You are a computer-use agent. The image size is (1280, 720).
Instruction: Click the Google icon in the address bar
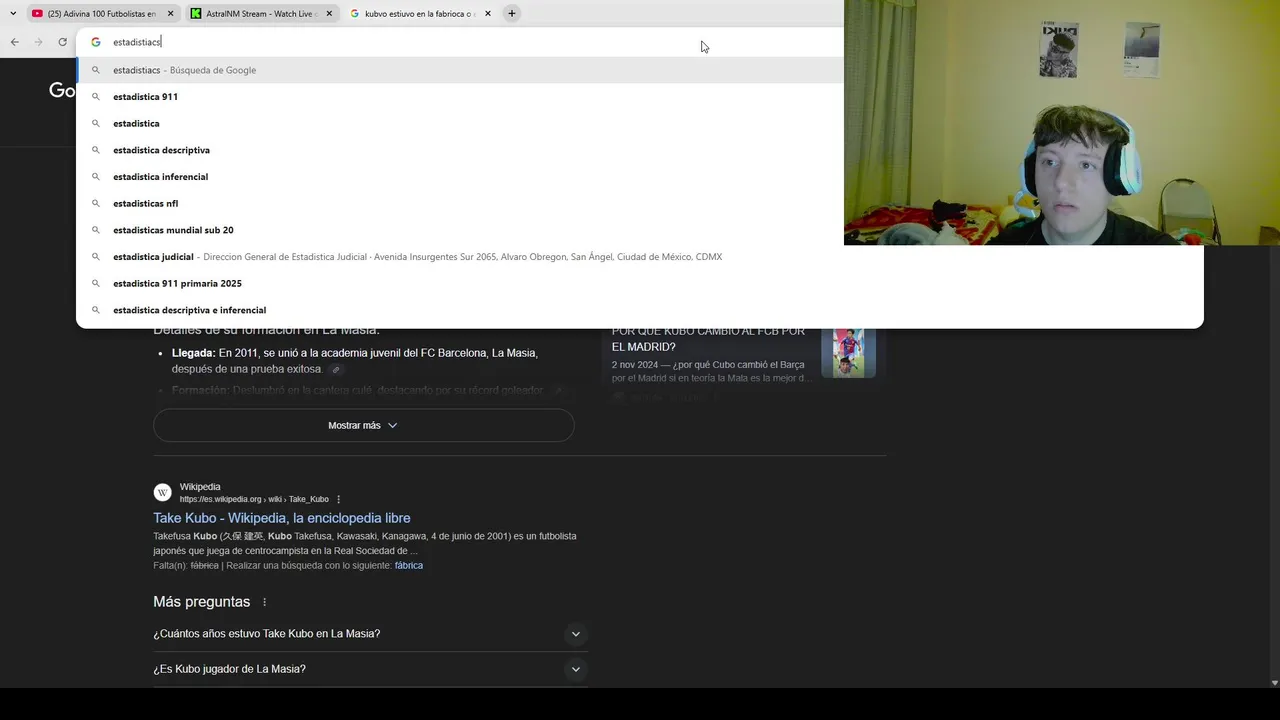pyautogui.click(x=96, y=42)
